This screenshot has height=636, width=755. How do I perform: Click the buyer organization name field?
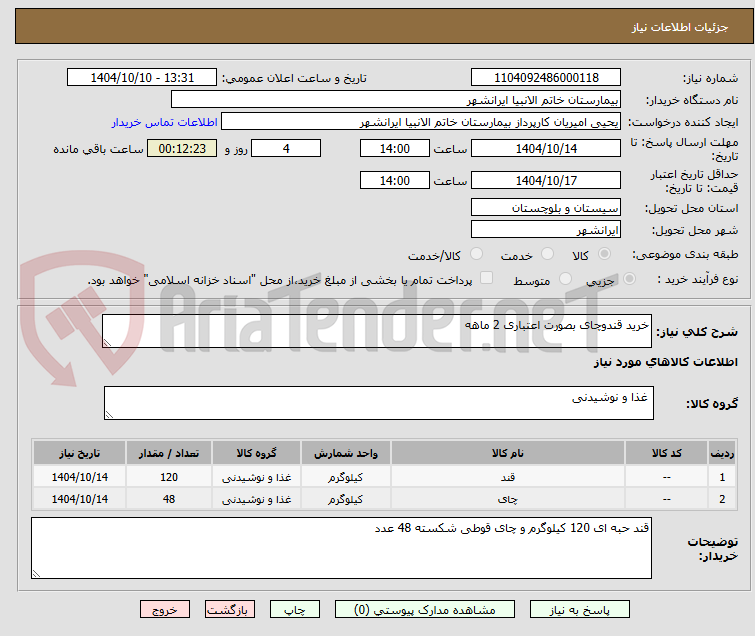(396, 100)
